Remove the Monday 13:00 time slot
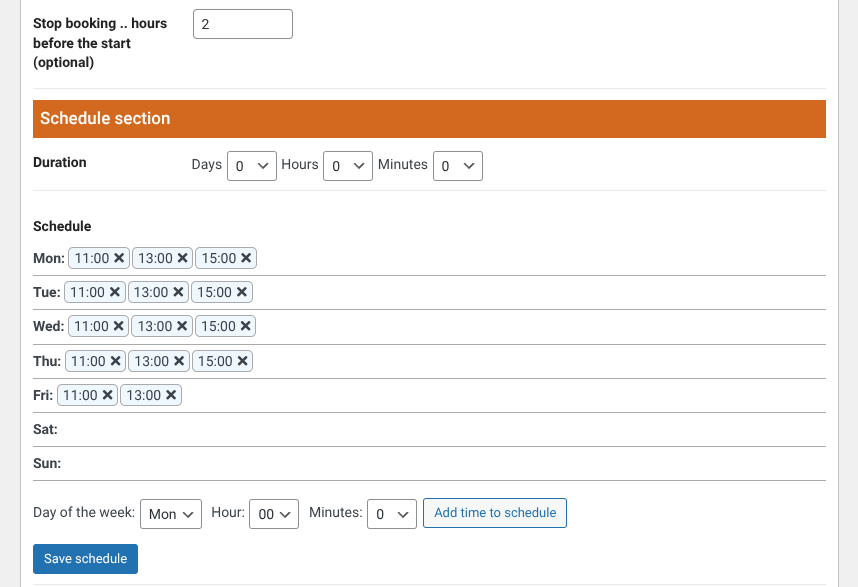Image resolution: width=858 pixels, height=587 pixels. pos(183,258)
